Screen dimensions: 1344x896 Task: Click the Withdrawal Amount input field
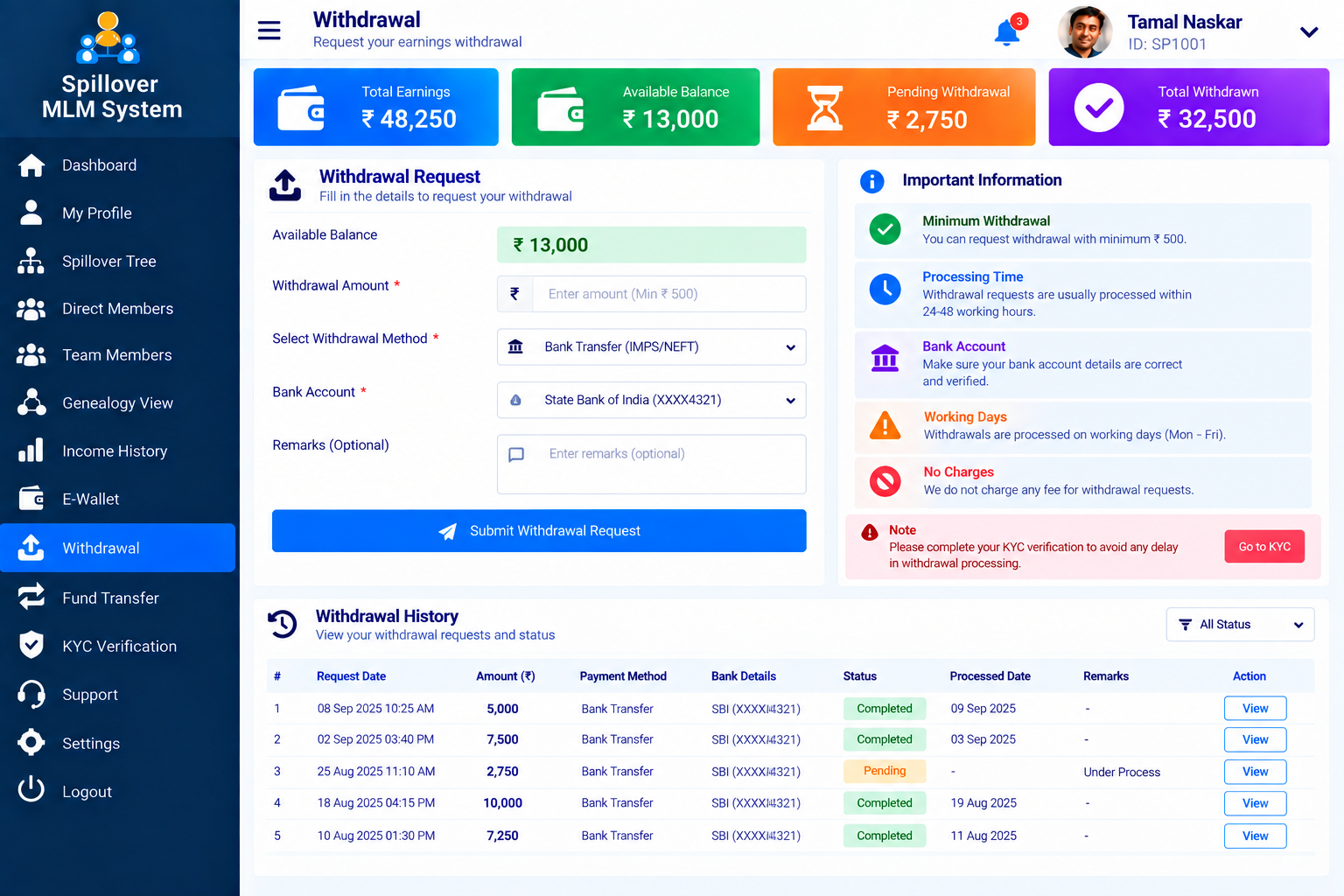tap(652, 294)
